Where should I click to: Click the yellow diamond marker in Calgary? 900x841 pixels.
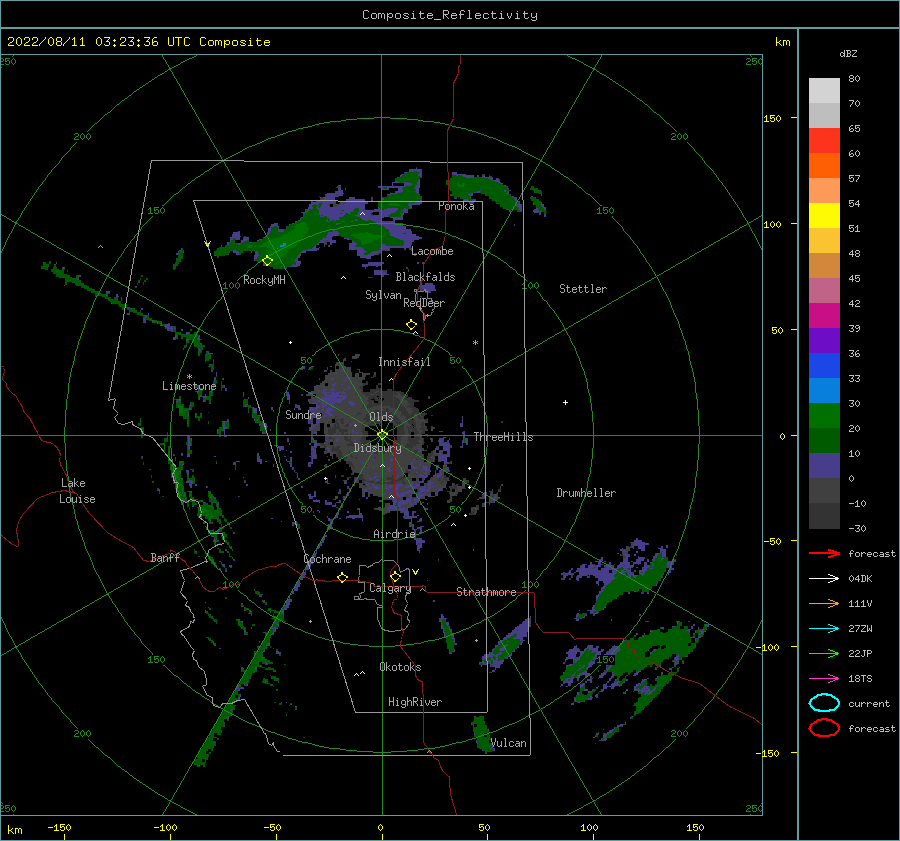tap(395, 576)
